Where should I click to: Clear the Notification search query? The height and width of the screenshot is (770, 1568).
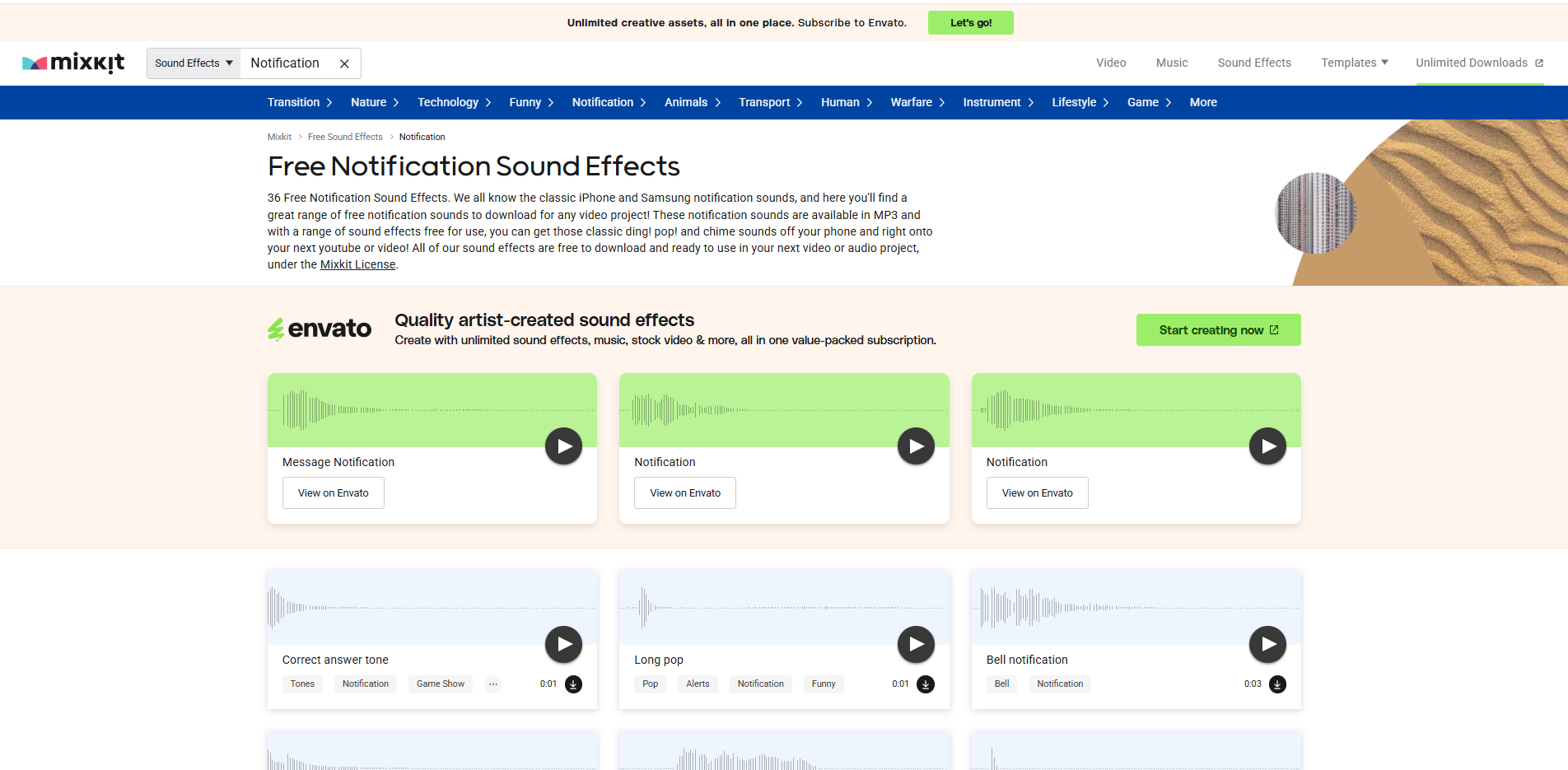344,63
